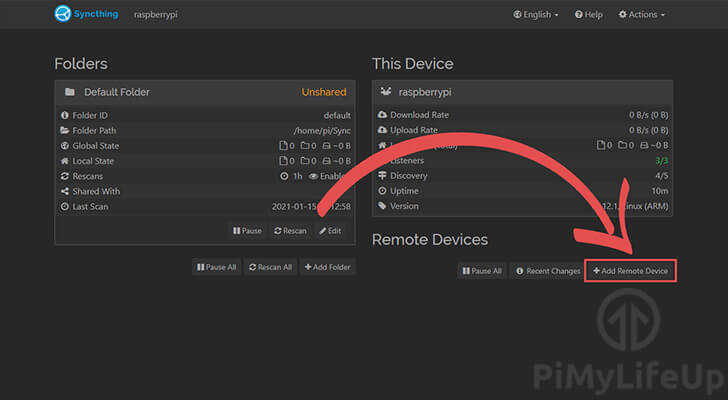This screenshot has height=400, width=728.
Task: Click Rescan All button
Action: click(x=270, y=267)
